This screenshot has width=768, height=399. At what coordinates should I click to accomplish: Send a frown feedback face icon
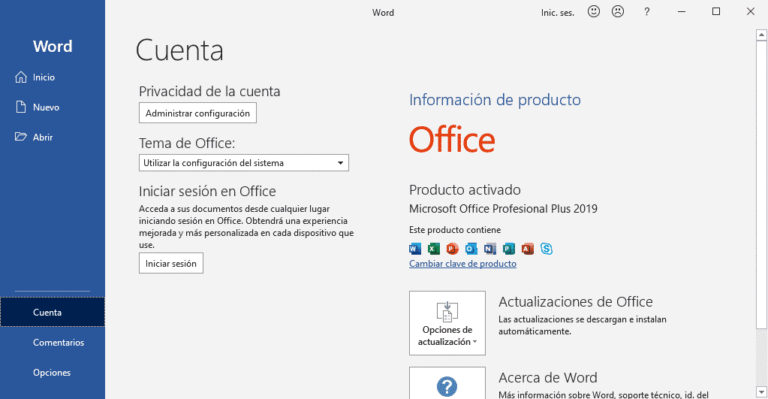click(x=618, y=12)
